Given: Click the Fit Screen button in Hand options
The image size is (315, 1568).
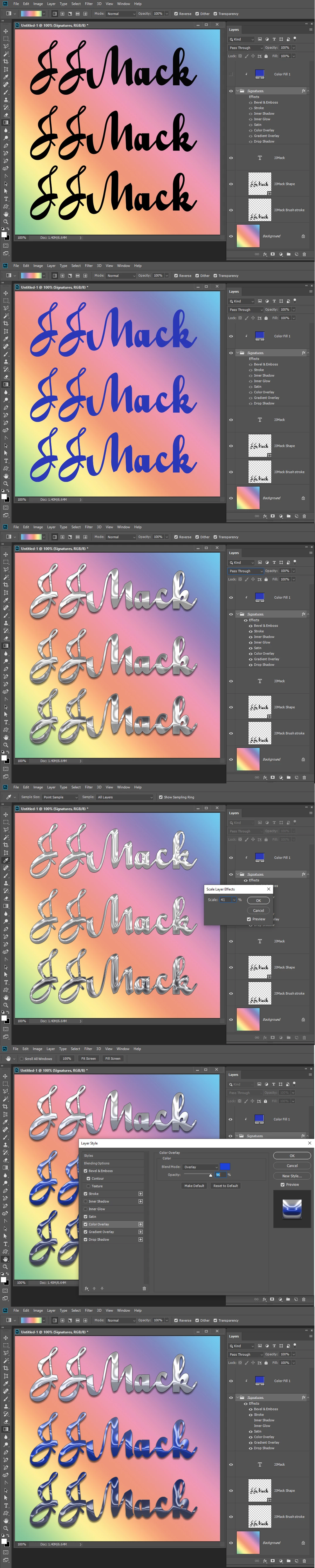Looking at the screenshot, I should pos(89,1059).
